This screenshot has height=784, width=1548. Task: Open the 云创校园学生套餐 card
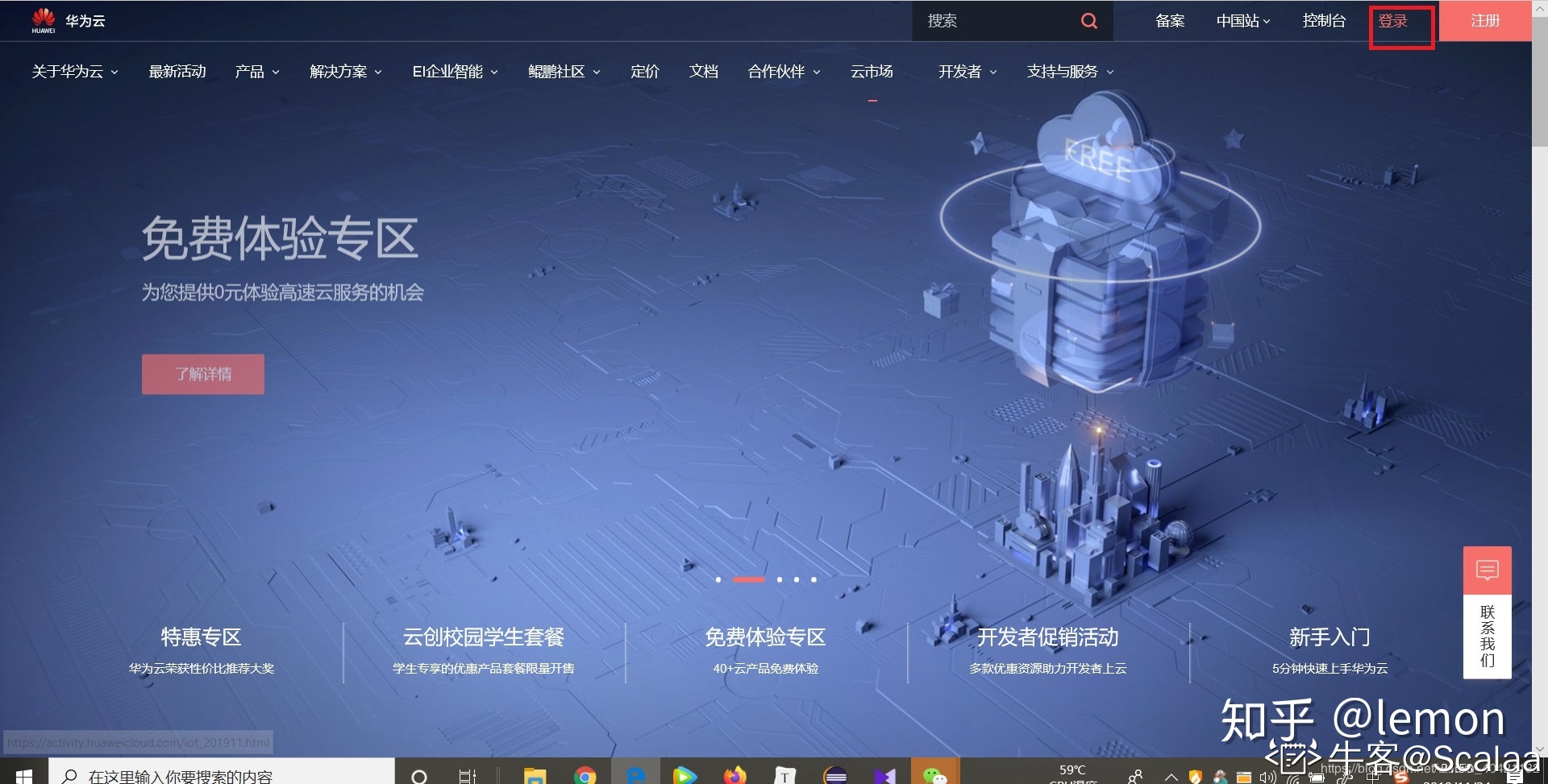coord(484,650)
